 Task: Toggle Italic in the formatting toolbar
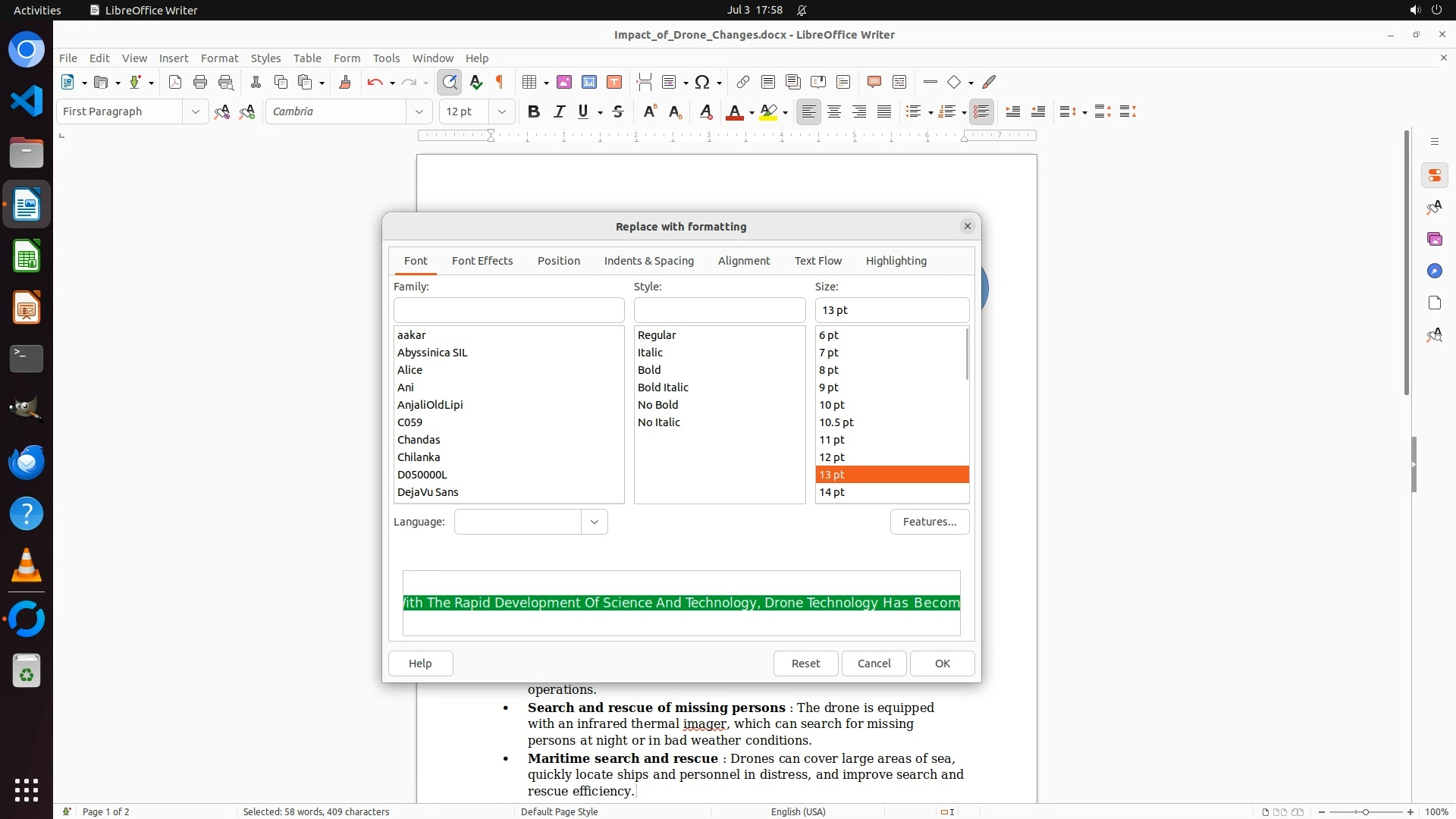point(559,111)
